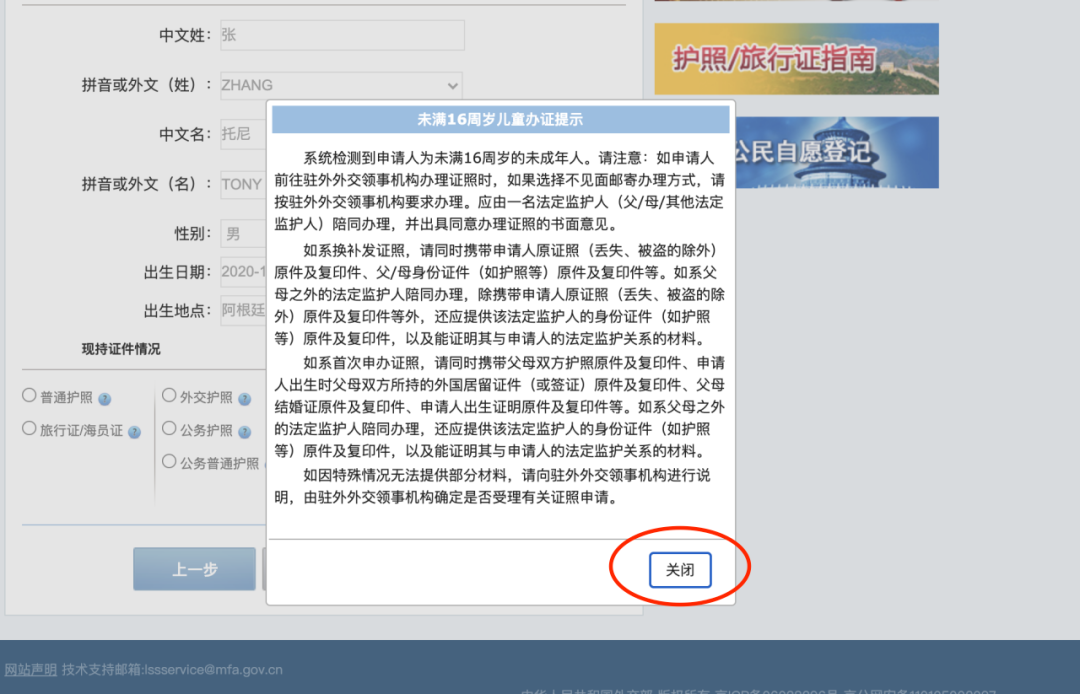Open the 网站声明 site statement link

(x=28, y=668)
